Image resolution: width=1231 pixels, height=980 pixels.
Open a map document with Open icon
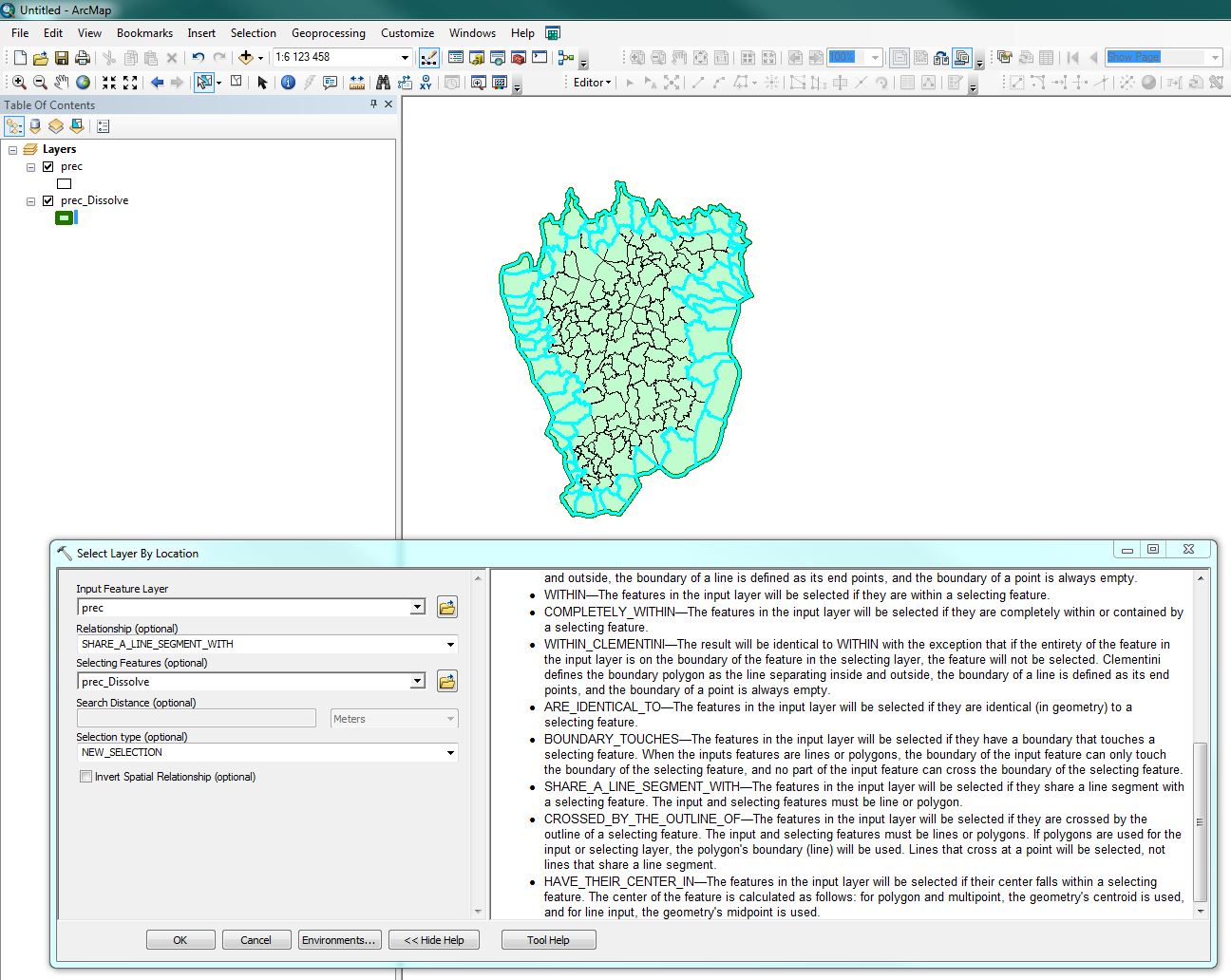40,58
